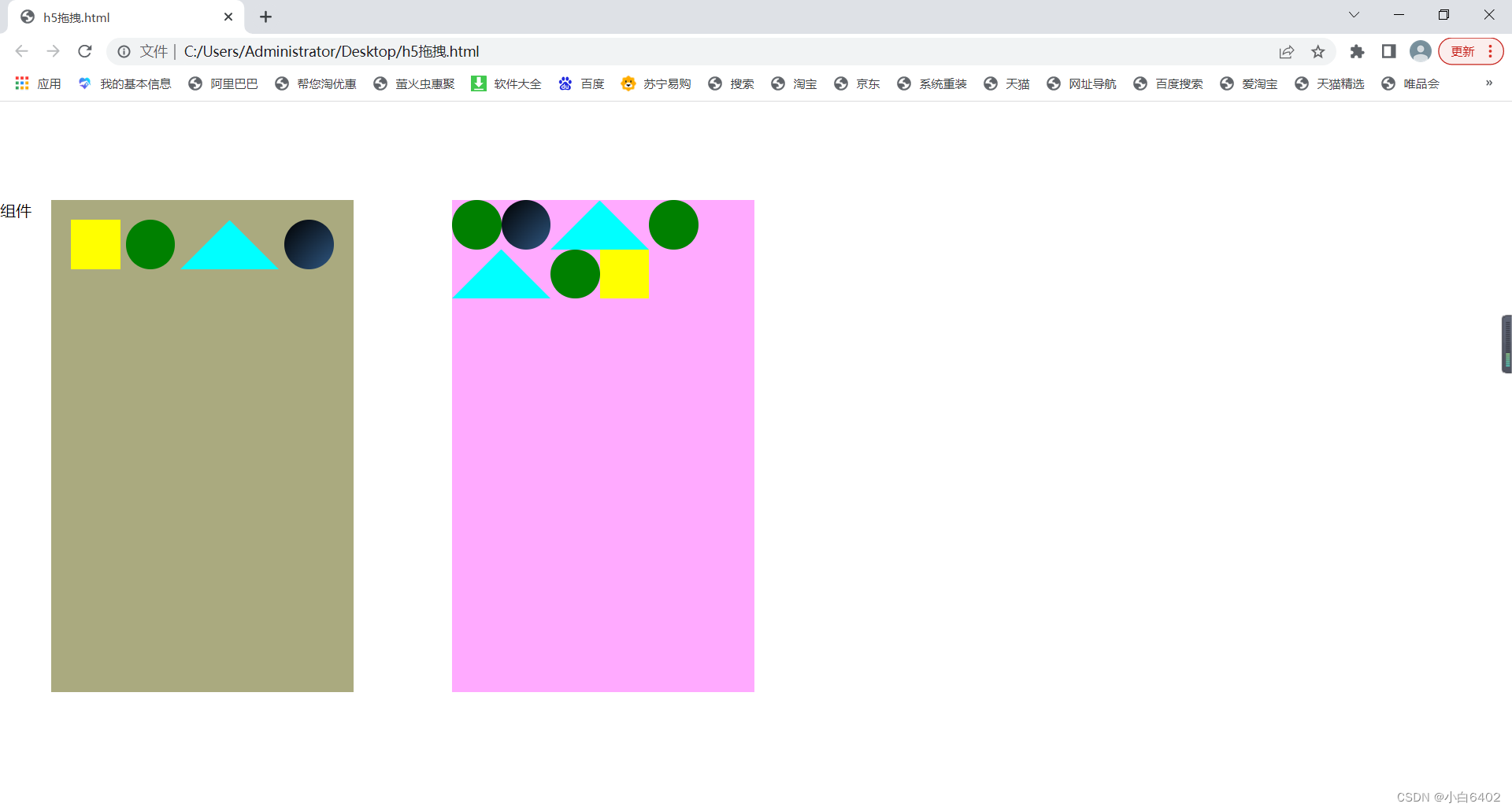Click top-right green circle in pink panel
The image size is (1512, 811).
coord(673,224)
